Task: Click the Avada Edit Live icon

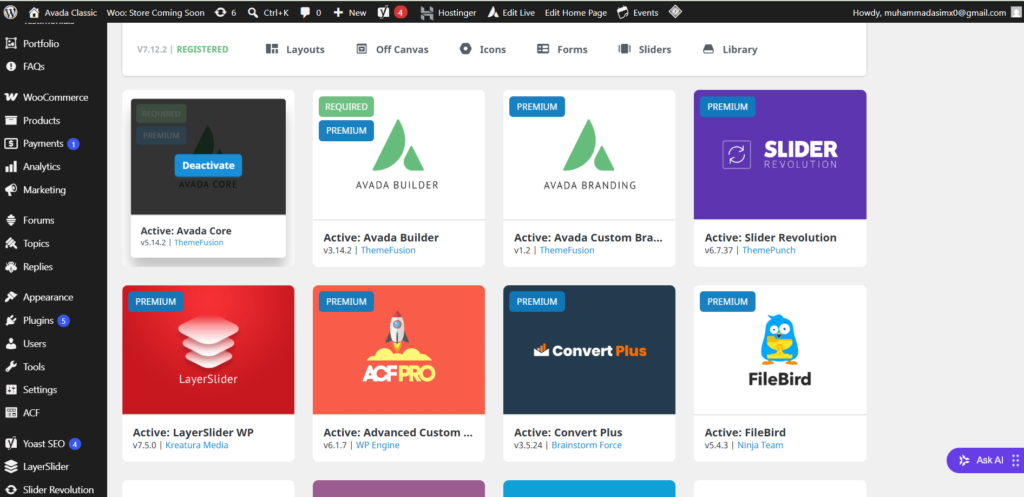Action: click(492, 12)
